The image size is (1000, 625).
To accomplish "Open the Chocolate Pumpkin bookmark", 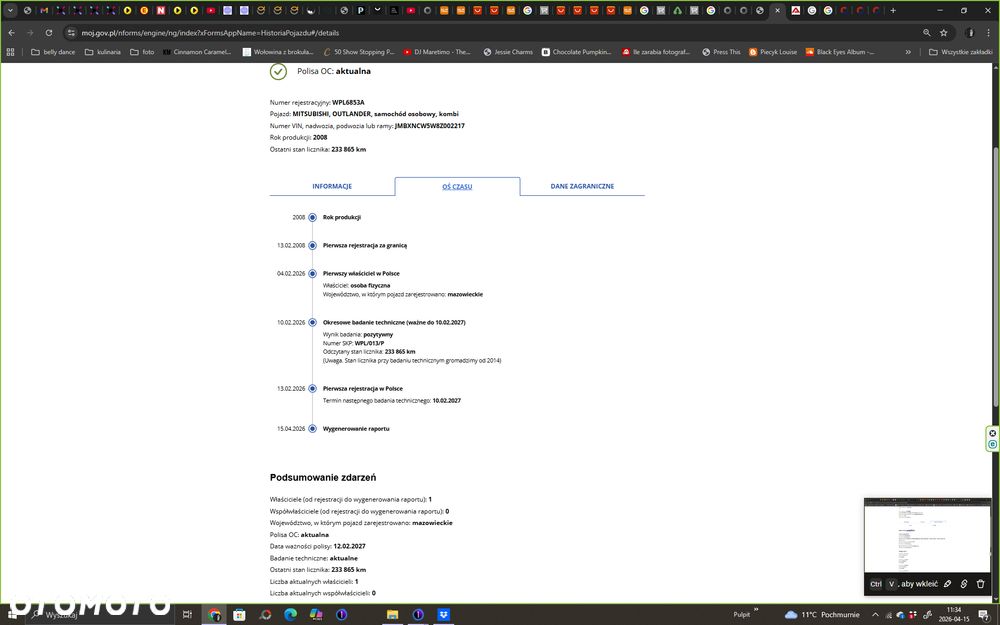I will pyautogui.click(x=577, y=52).
